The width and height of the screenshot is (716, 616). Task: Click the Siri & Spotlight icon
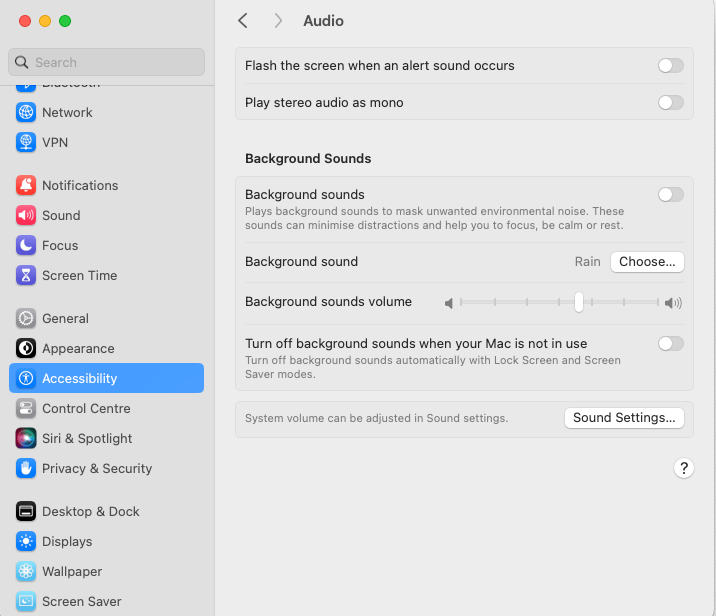[x=26, y=439]
